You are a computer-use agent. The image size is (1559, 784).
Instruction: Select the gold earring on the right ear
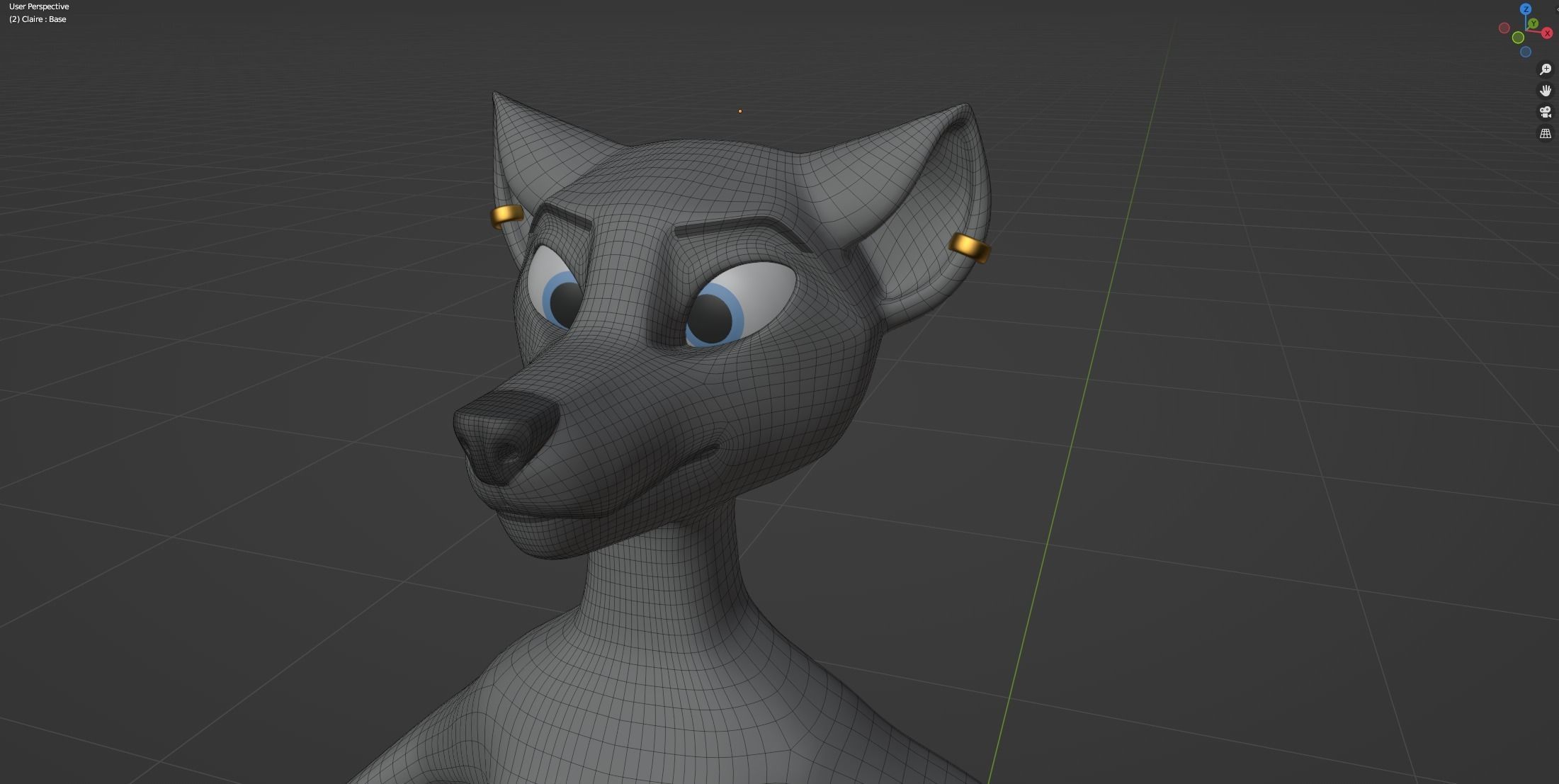(x=970, y=247)
